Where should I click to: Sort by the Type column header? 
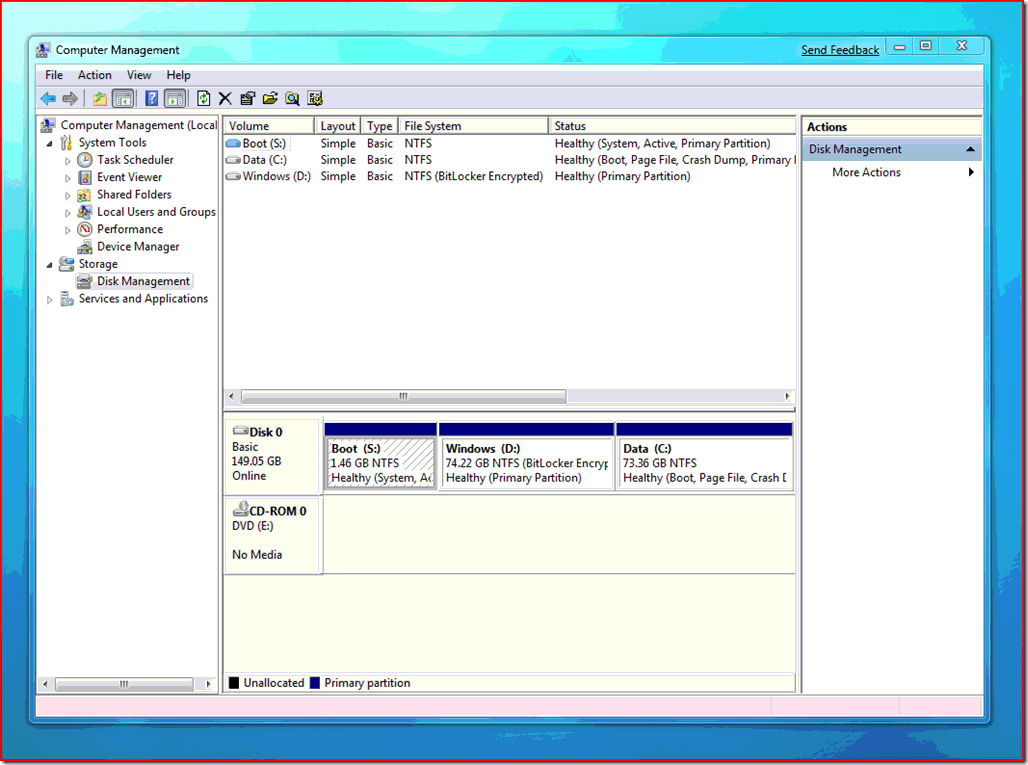(380, 126)
